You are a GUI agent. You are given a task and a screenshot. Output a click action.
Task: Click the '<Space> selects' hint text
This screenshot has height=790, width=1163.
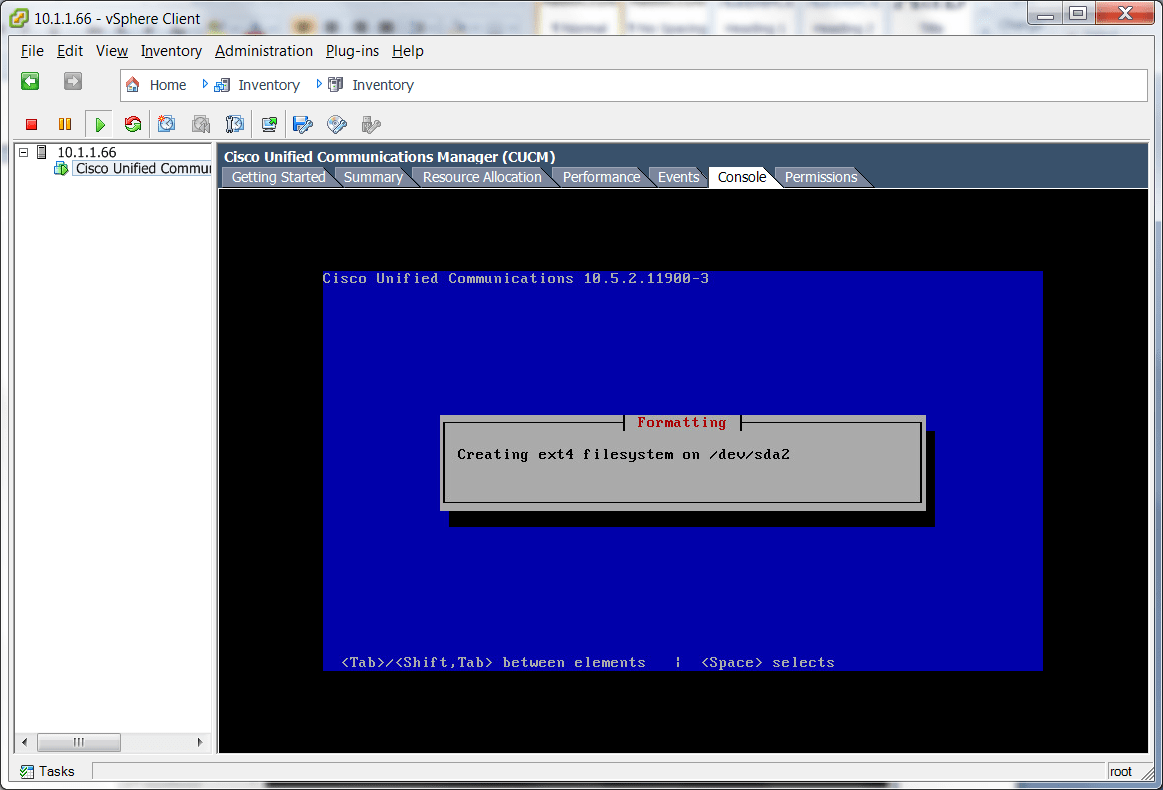click(x=768, y=662)
